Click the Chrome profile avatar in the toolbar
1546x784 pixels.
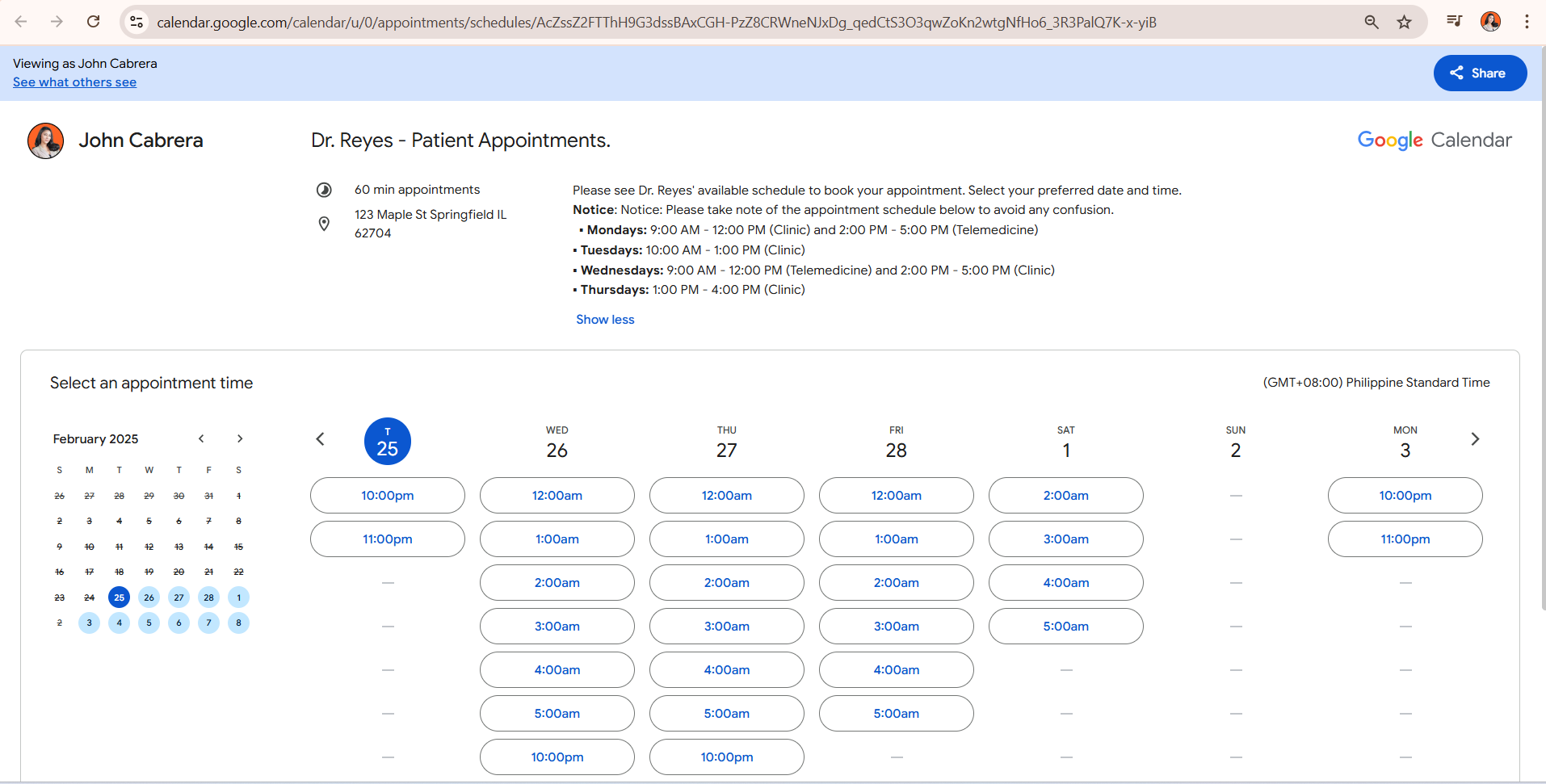pos(1490,22)
